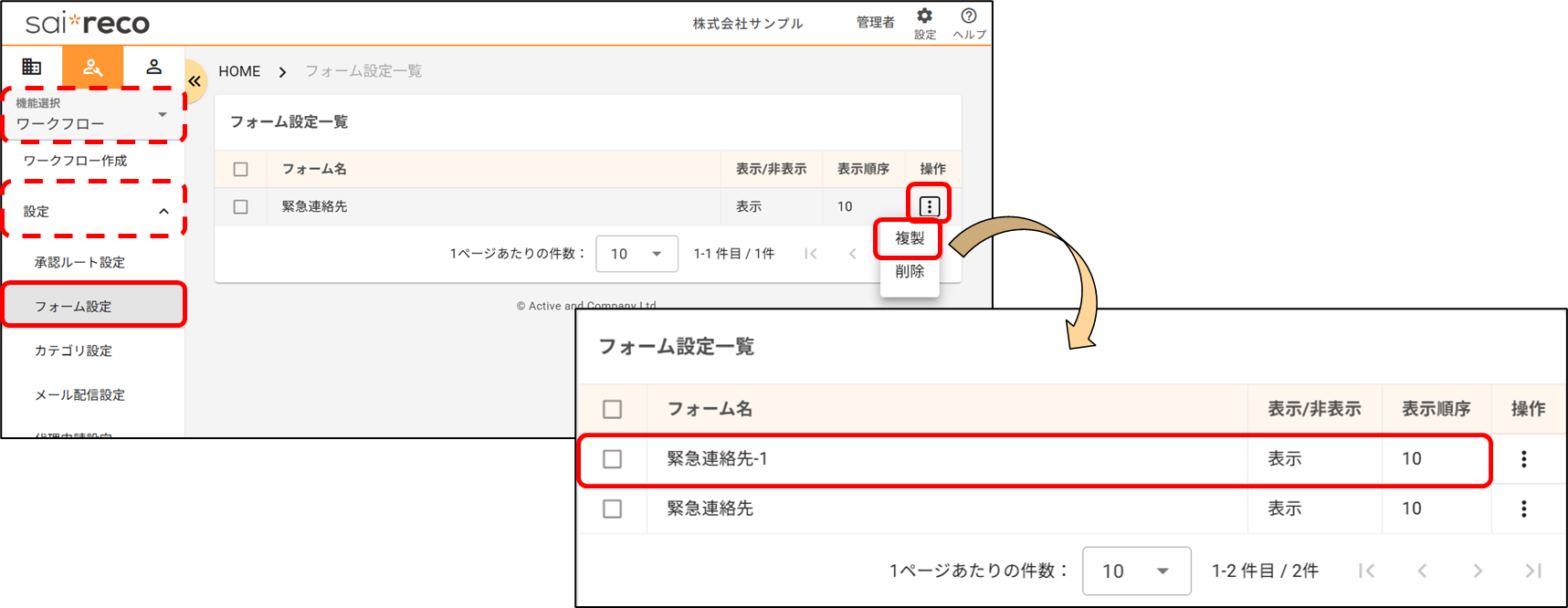
Task: Open the 機能選択 ワークフロー dropdown
Action: [x=93, y=115]
